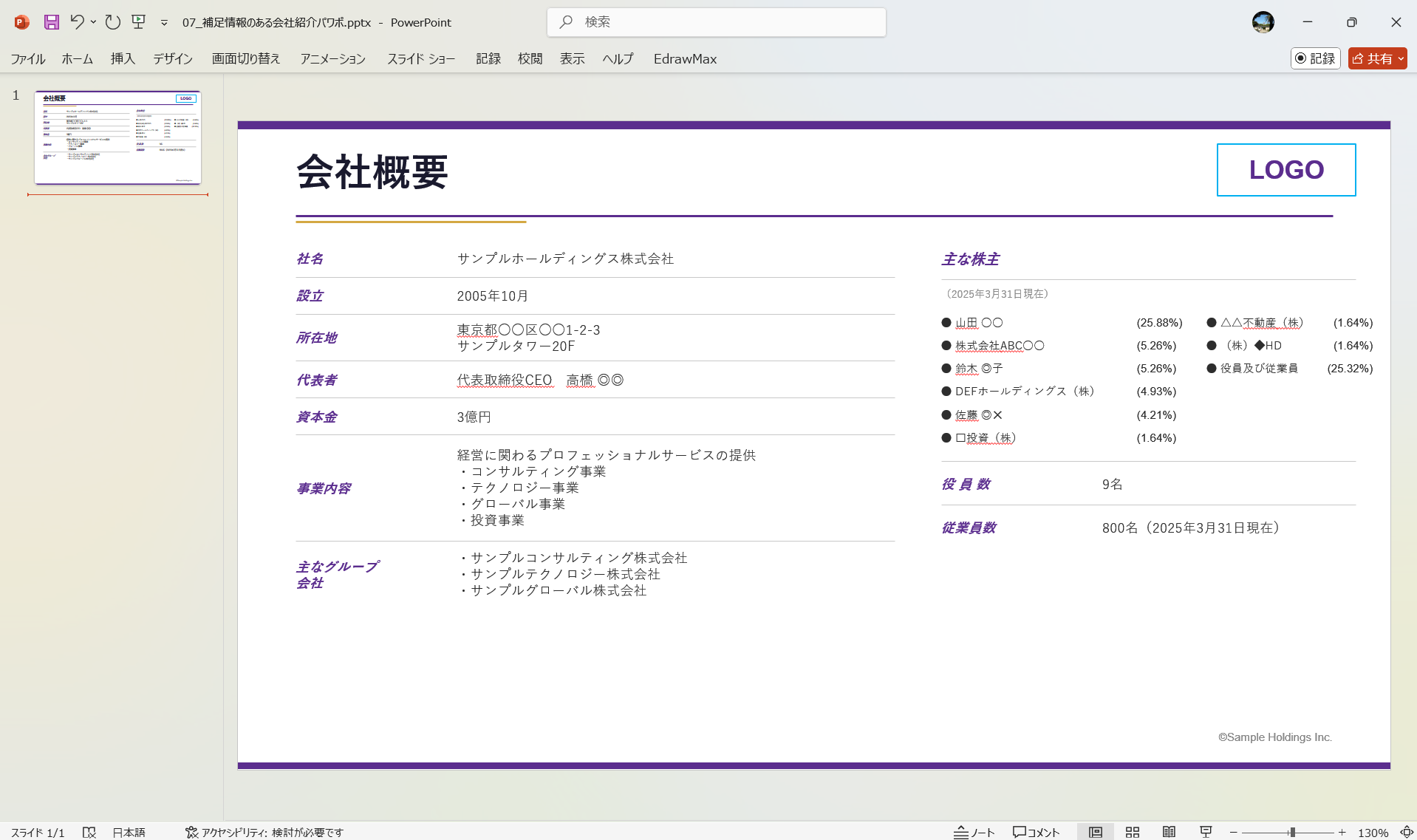Open the EdrawMax ribbon tab
The width and height of the screenshot is (1417, 840).
[684, 58]
